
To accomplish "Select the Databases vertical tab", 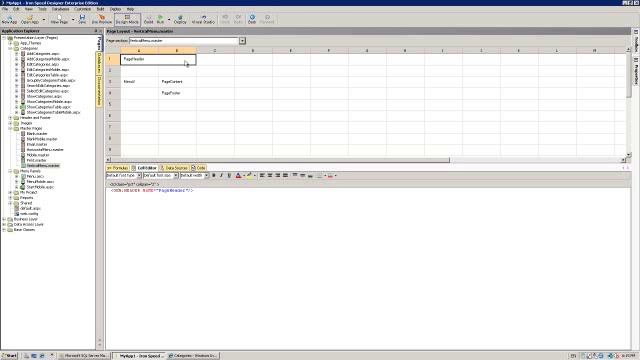I will tap(99, 63).
